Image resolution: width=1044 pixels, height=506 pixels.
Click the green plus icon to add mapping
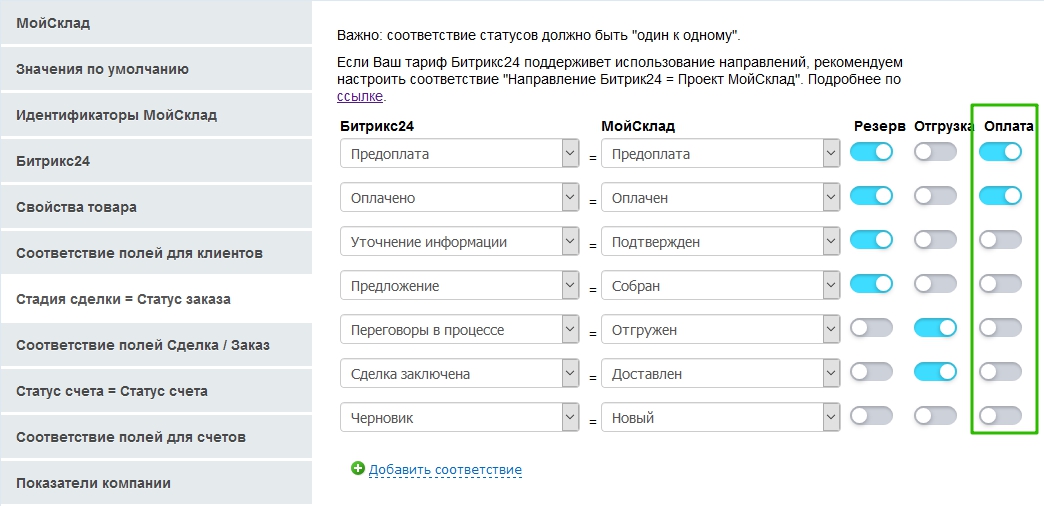(358, 468)
